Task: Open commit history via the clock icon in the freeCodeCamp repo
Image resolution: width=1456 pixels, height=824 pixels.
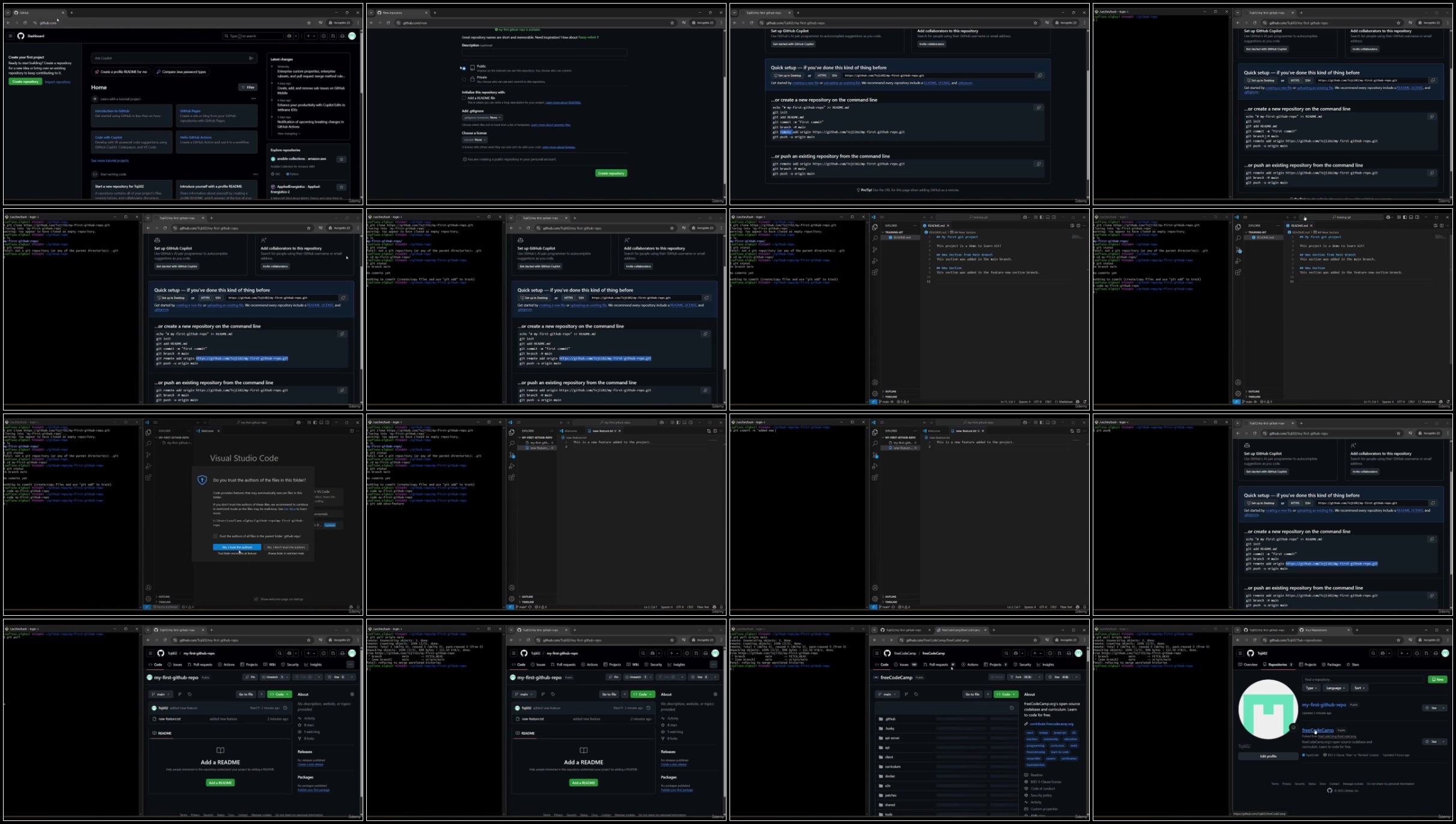Action: 1012,708
